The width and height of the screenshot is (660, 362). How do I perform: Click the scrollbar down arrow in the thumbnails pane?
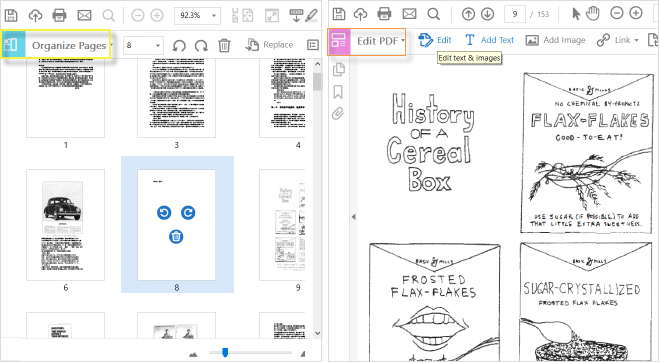tap(317, 333)
